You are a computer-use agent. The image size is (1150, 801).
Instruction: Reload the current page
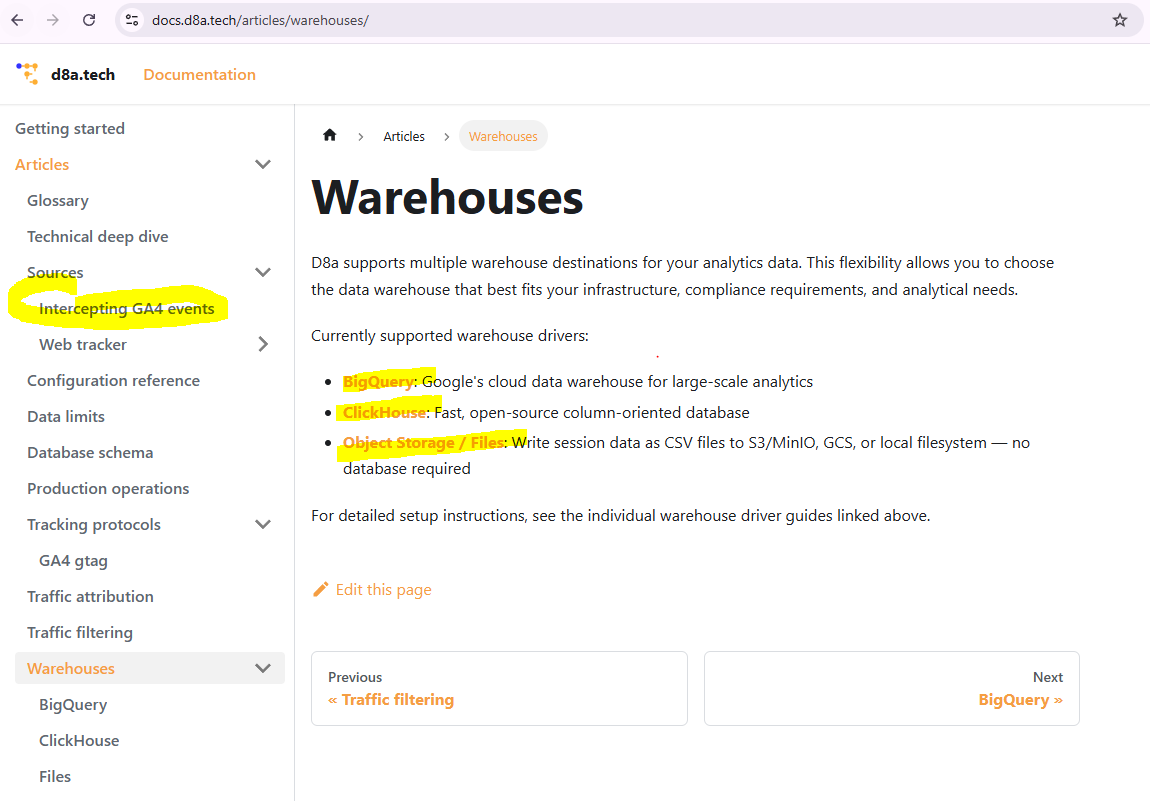[x=88, y=20]
